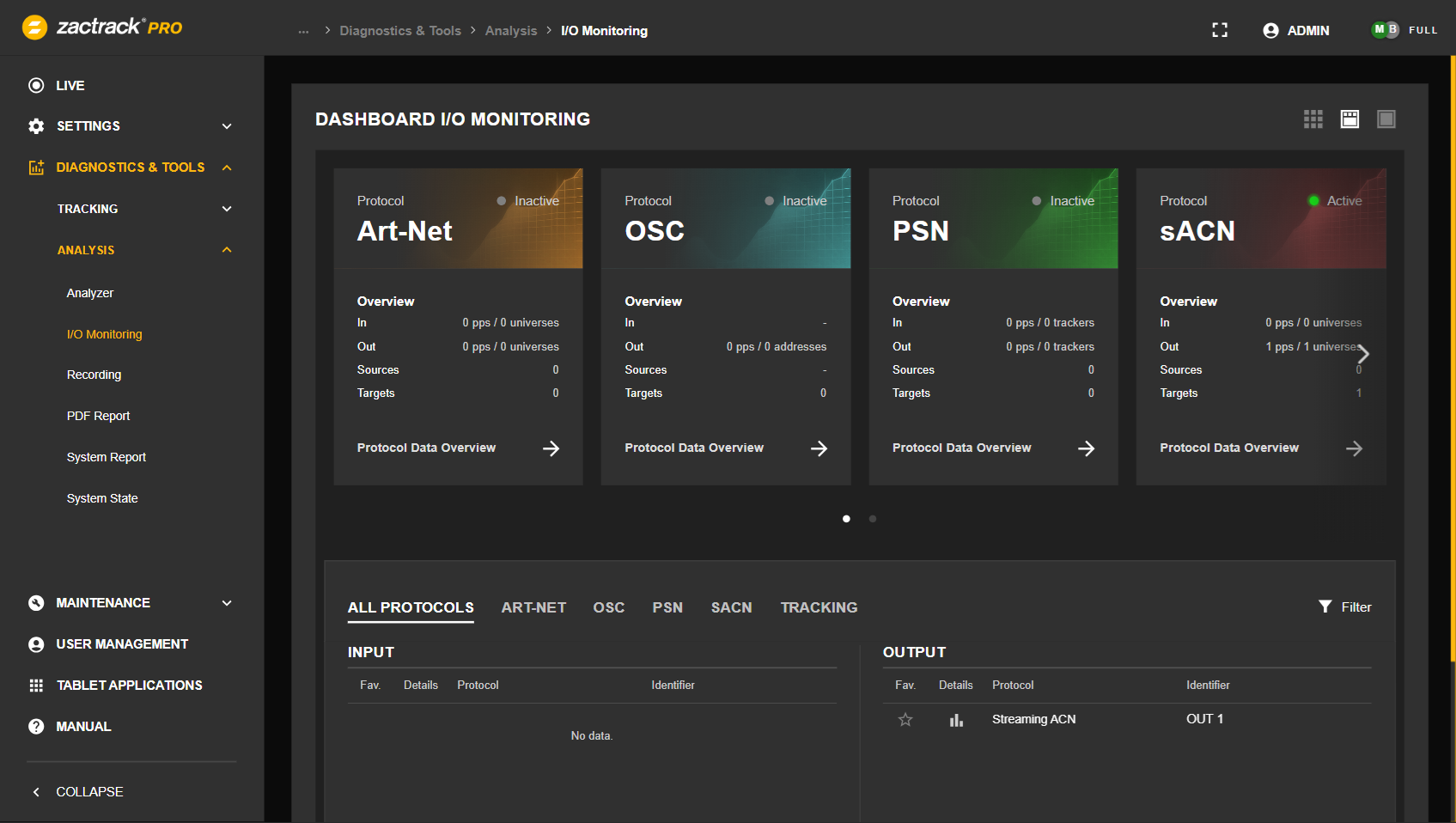Collapse Diagnostics & Tools chevron
This screenshot has height=823, width=1456.
(x=227, y=168)
